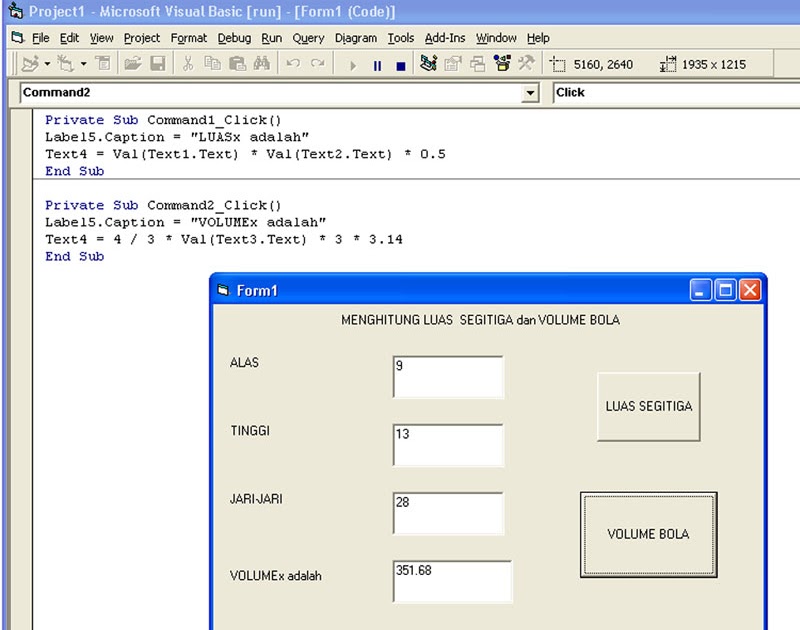800x630 pixels.
Task: Click the size readout 1935 x 1215
Action: [x=714, y=65]
